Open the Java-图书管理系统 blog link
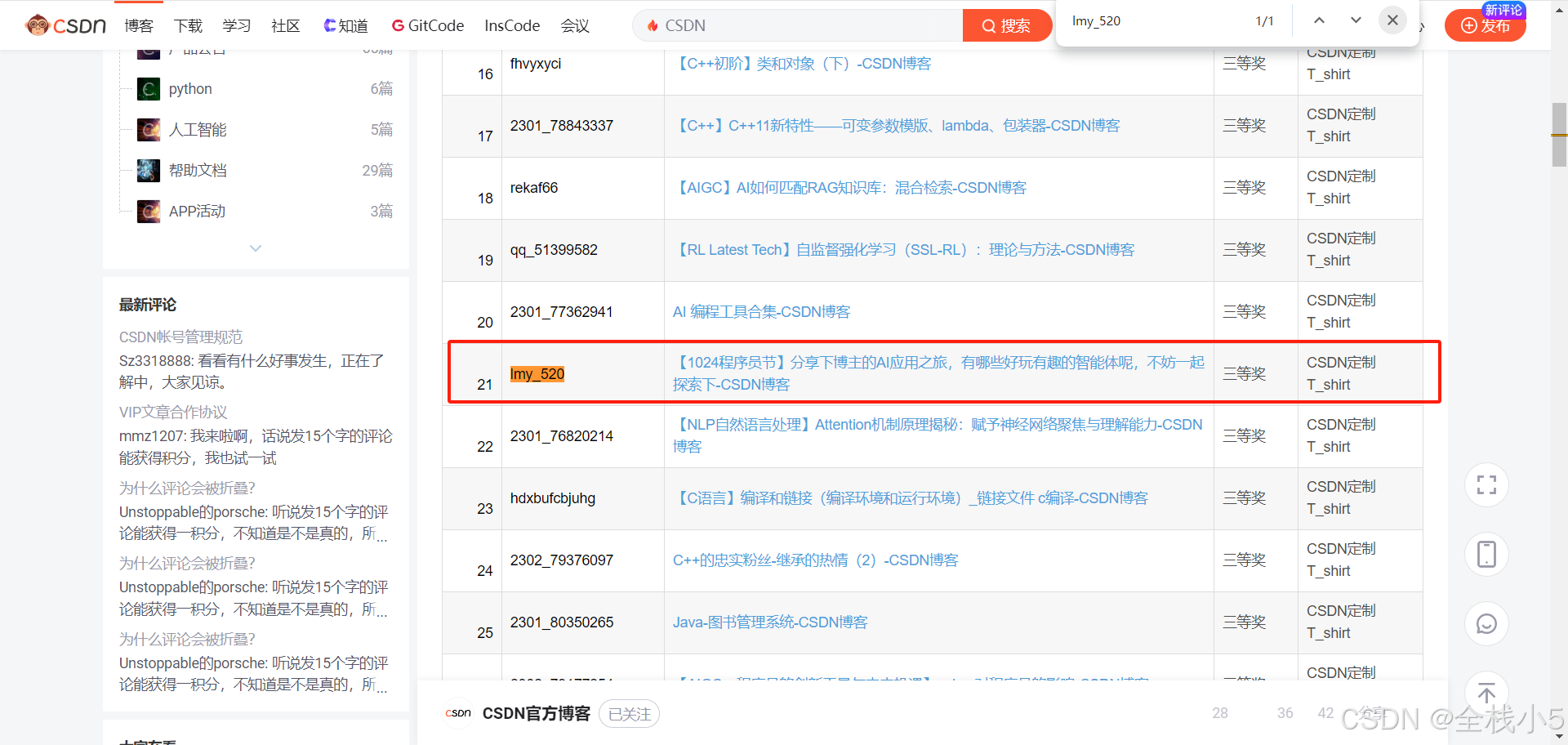 click(770, 622)
